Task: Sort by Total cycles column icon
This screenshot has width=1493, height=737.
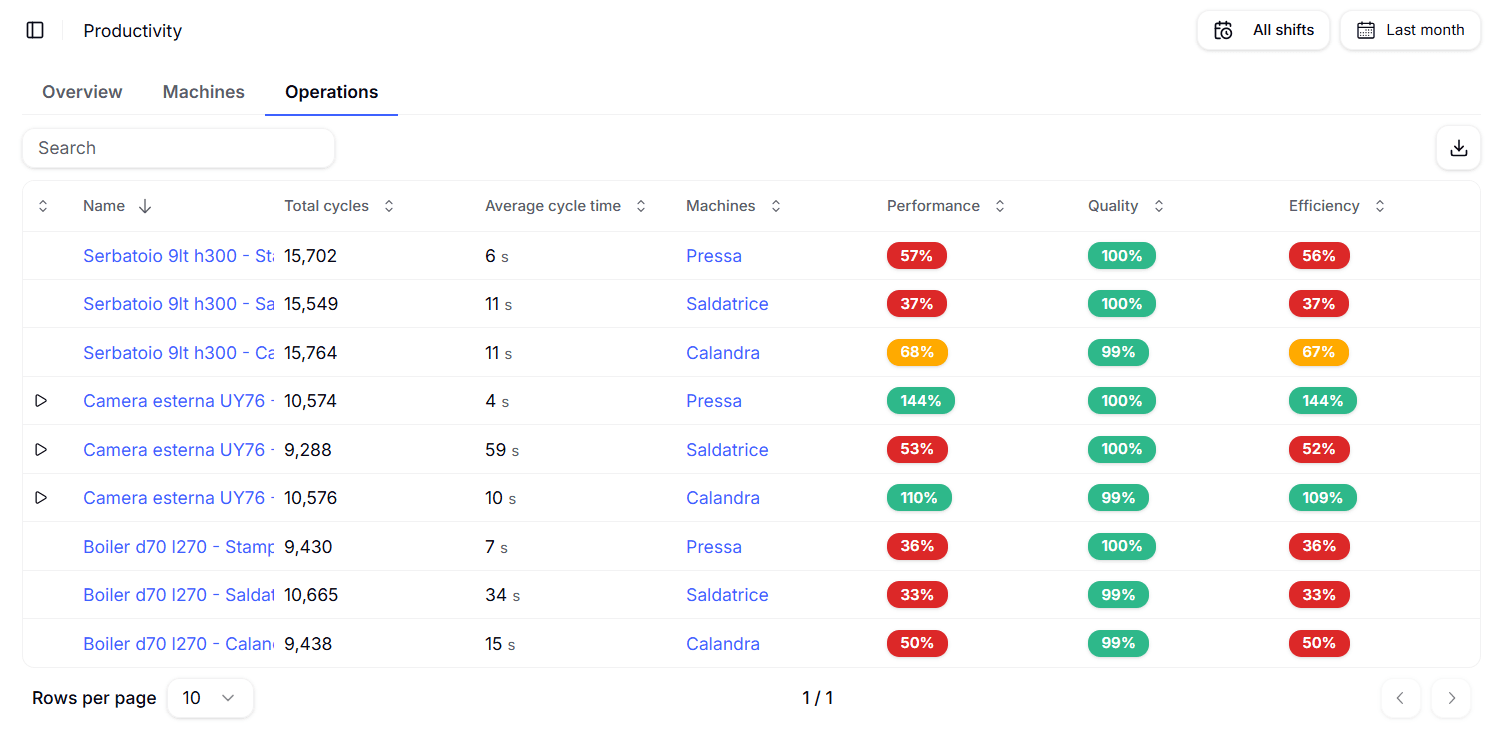Action: click(x=389, y=206)
